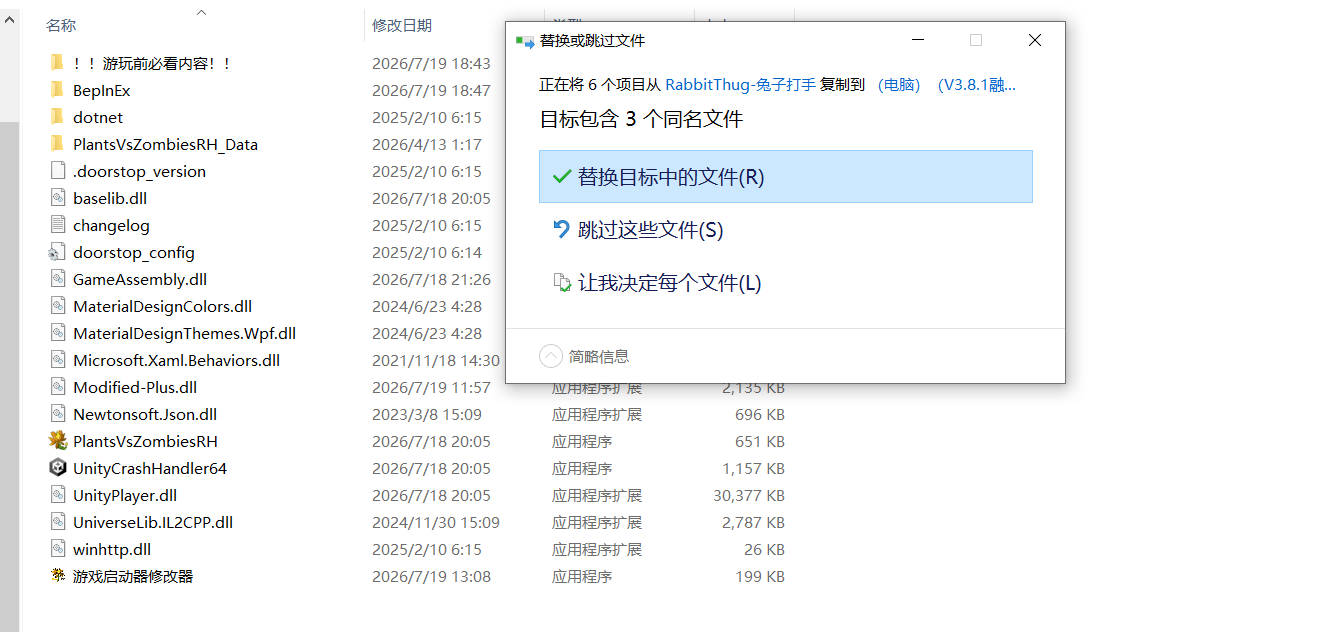Viewport: 1332px width, 632px height.
Task: Click the scroll up arrow on left scrollbar
Action: 9,19
